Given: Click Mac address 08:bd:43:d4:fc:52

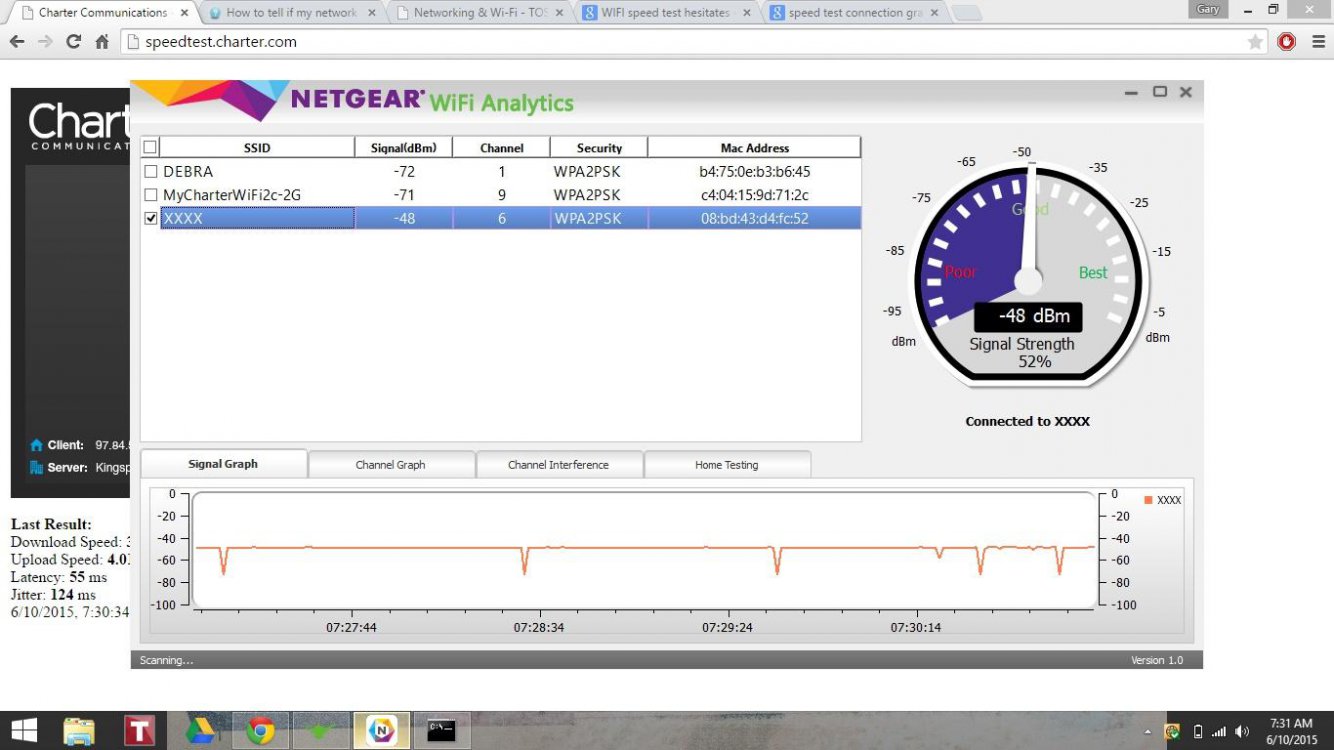Looking at the screenshot, I should (754, 218).
